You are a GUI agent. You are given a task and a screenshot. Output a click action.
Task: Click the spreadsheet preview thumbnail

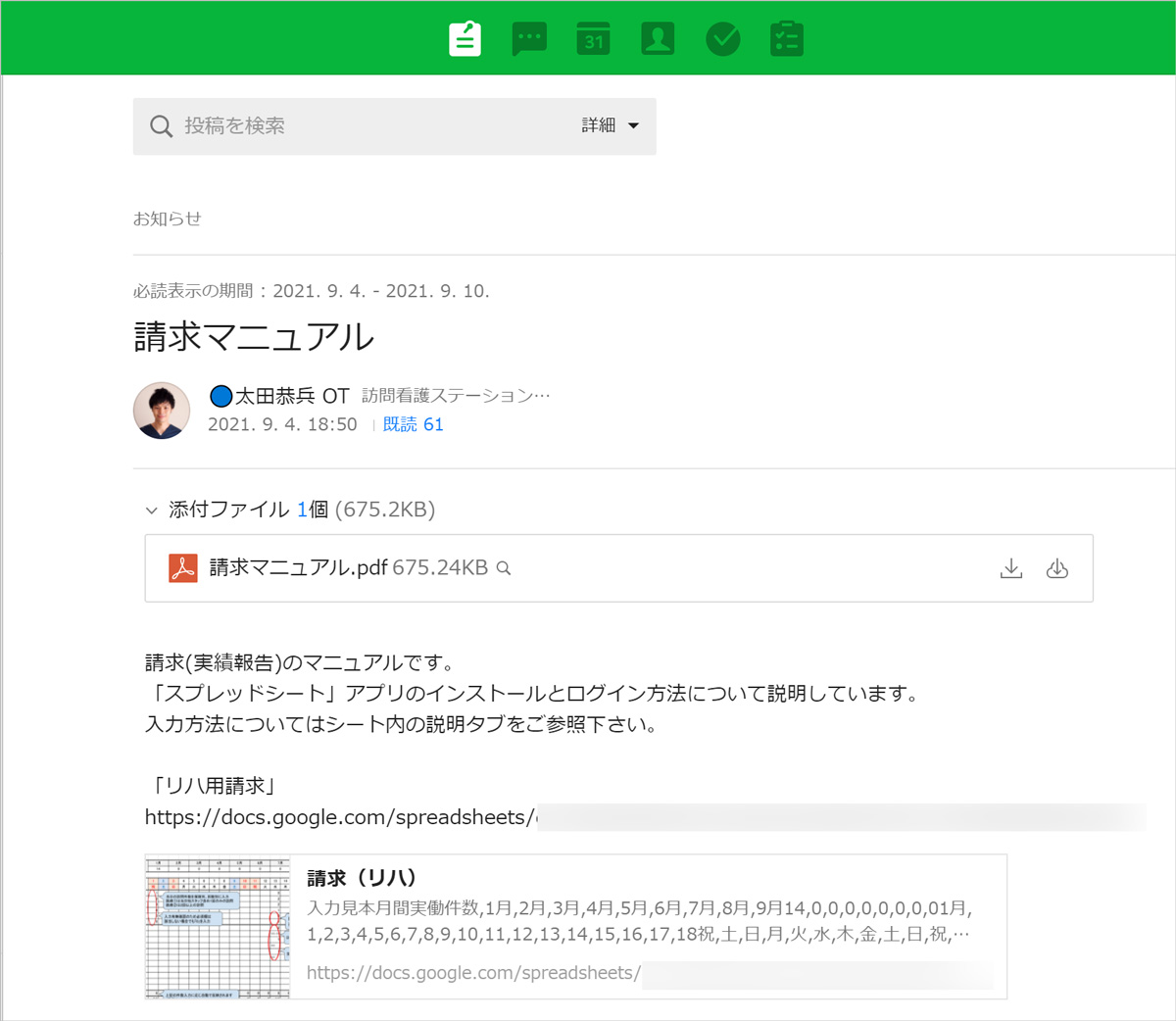219,927
